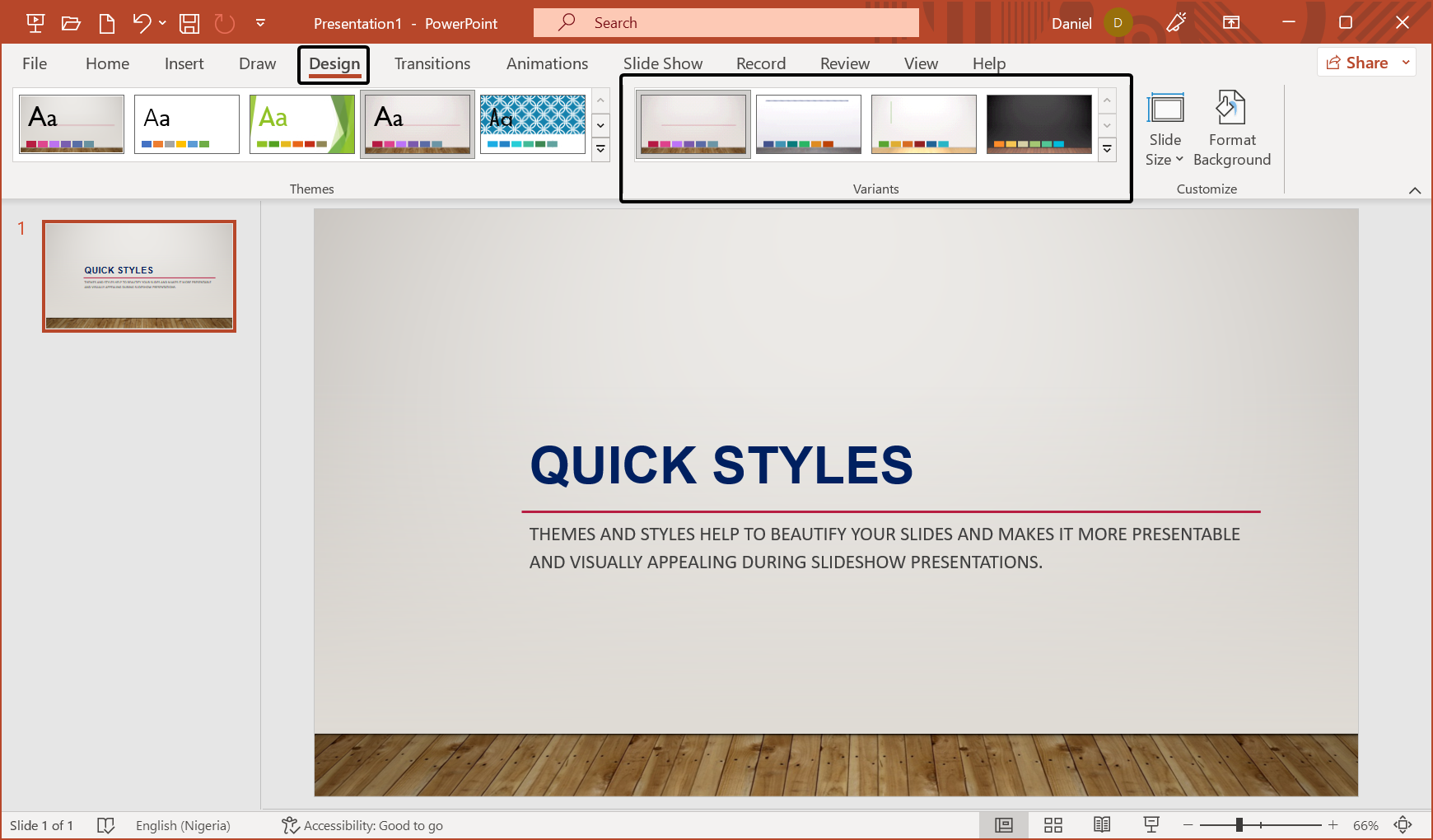Click the Undo icon
The width and height of the screenshot is (1433, 840).
click(141, 22)
